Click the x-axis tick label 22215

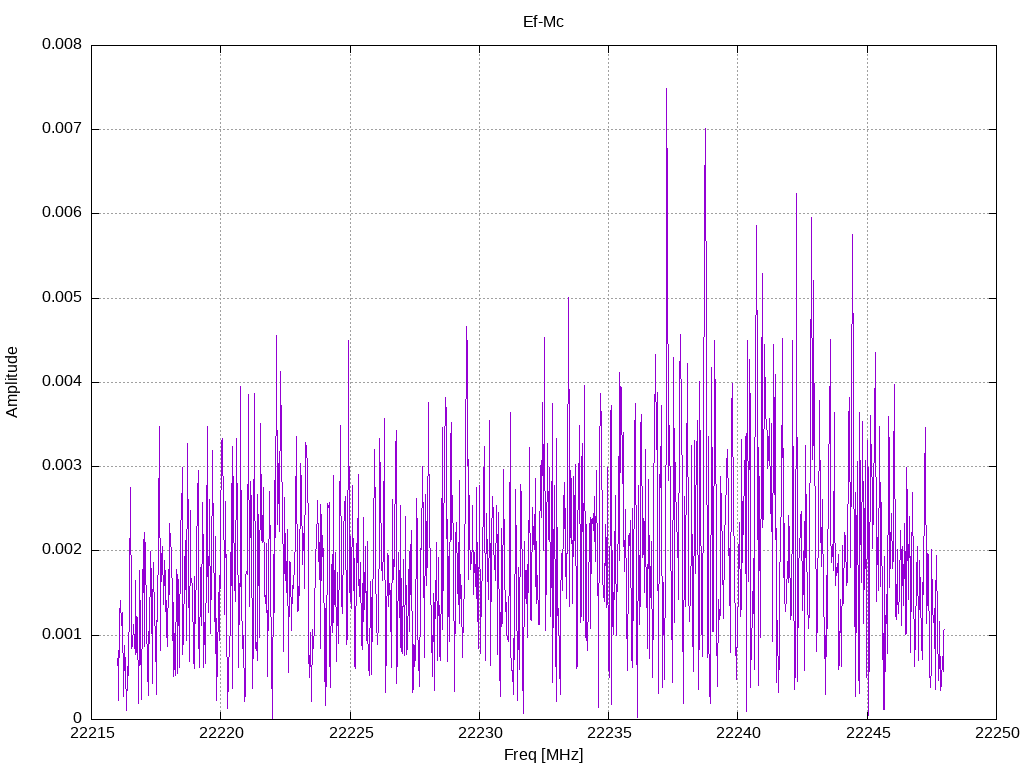point(91,733)
